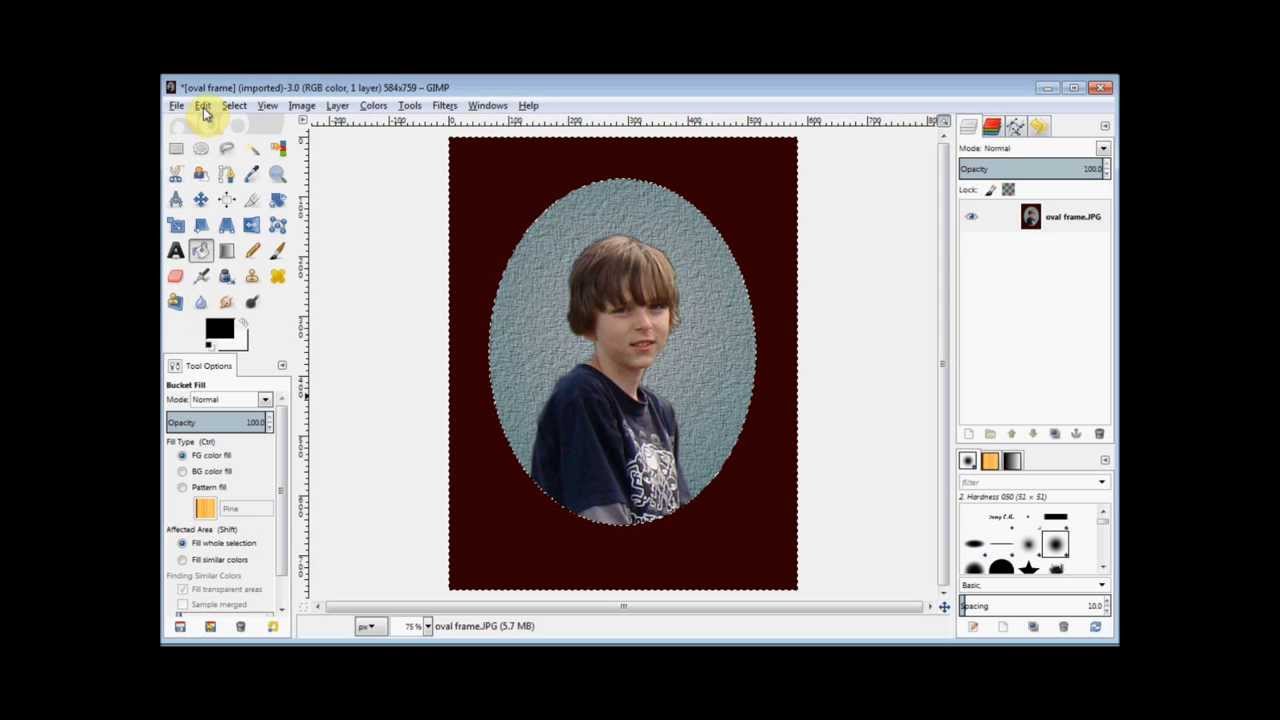1280x720 pixels.
Task: Select the Paintbrush tool
Action: 277,251
